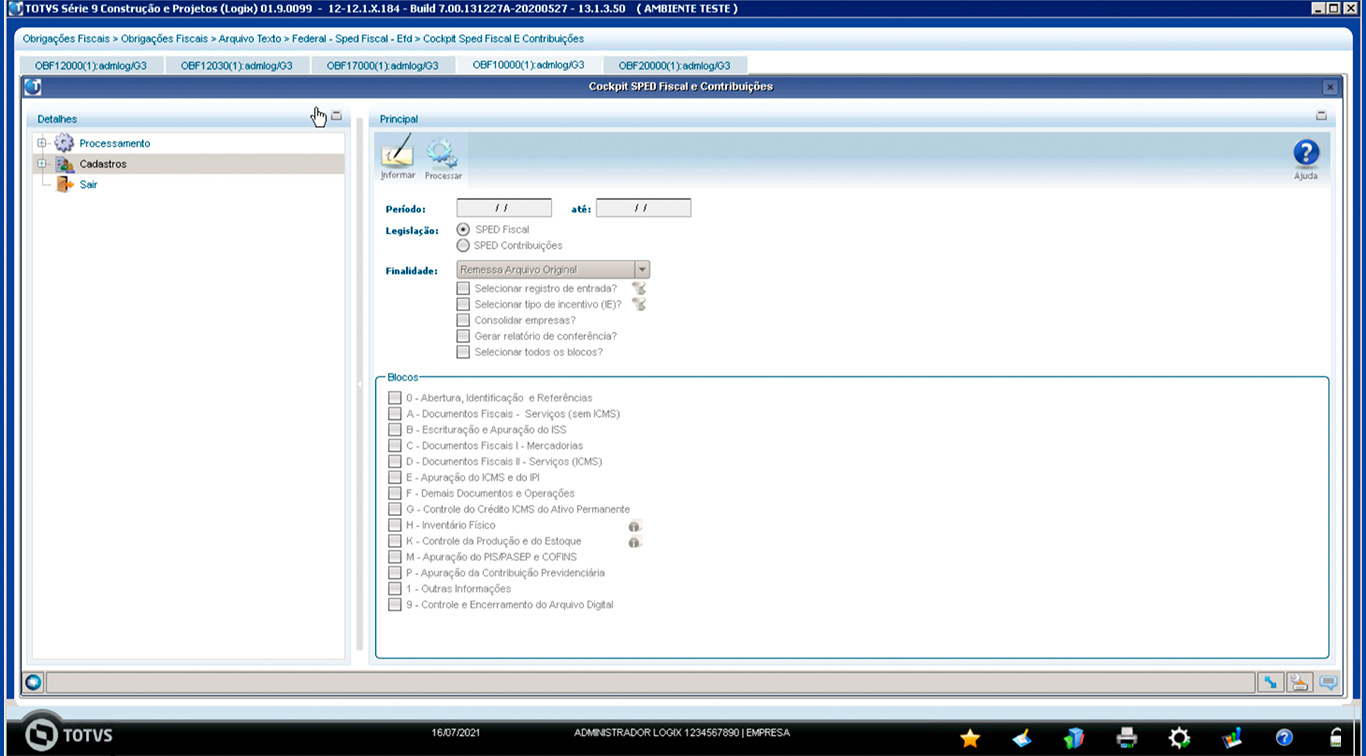Click the printer icon in bottom bar
This screenshot has height=756, width=1366.
[1127, 738]
